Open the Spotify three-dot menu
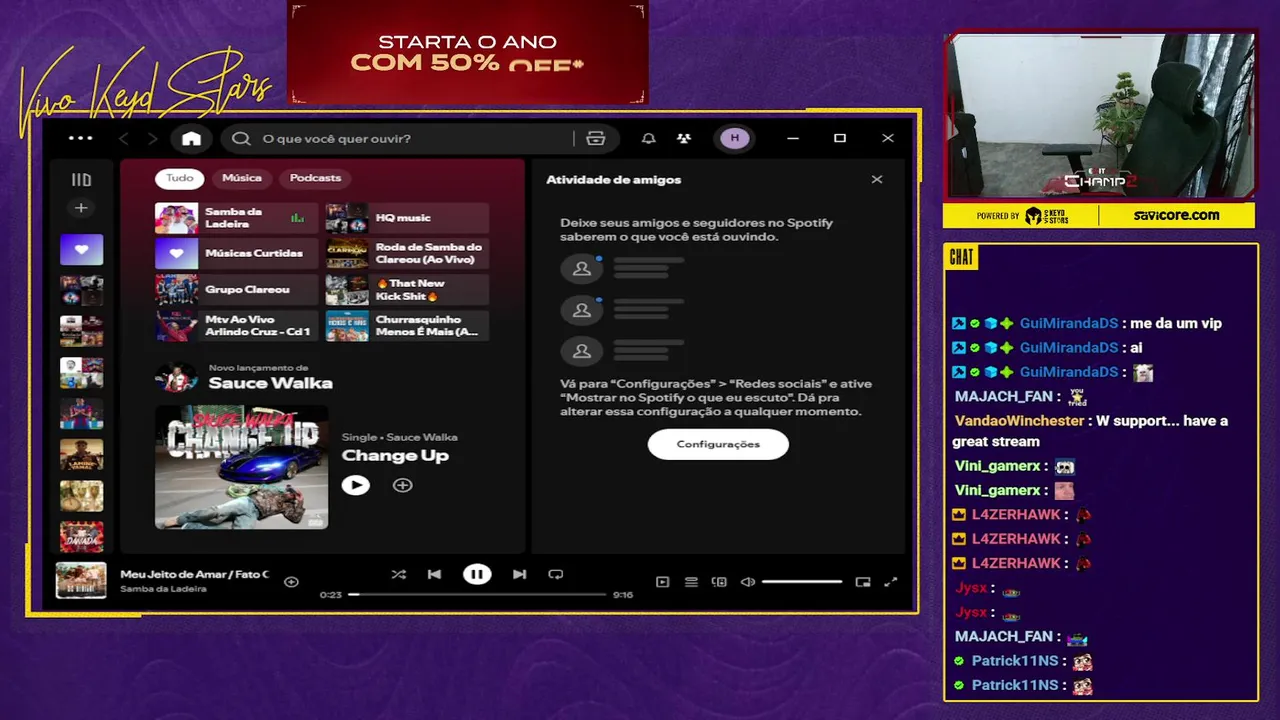 [80, 138]
